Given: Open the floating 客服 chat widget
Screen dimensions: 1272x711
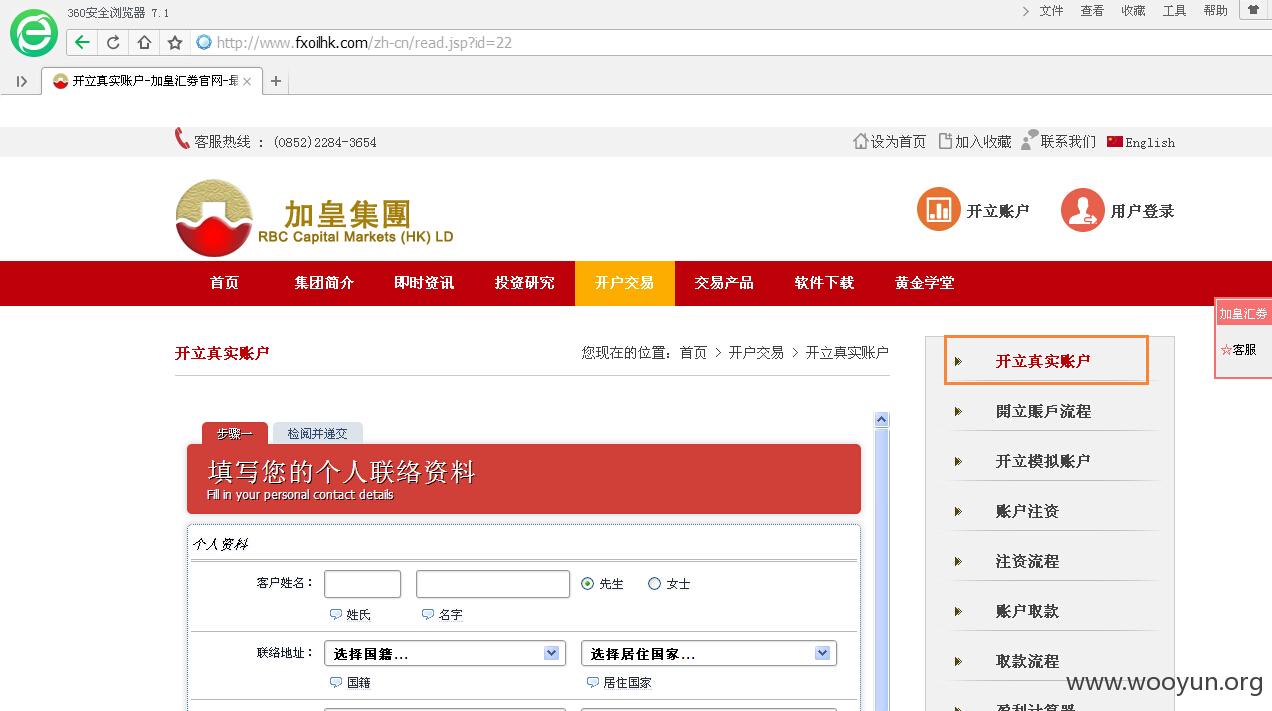Looking at the screenshot, I should click(1238, 350).
